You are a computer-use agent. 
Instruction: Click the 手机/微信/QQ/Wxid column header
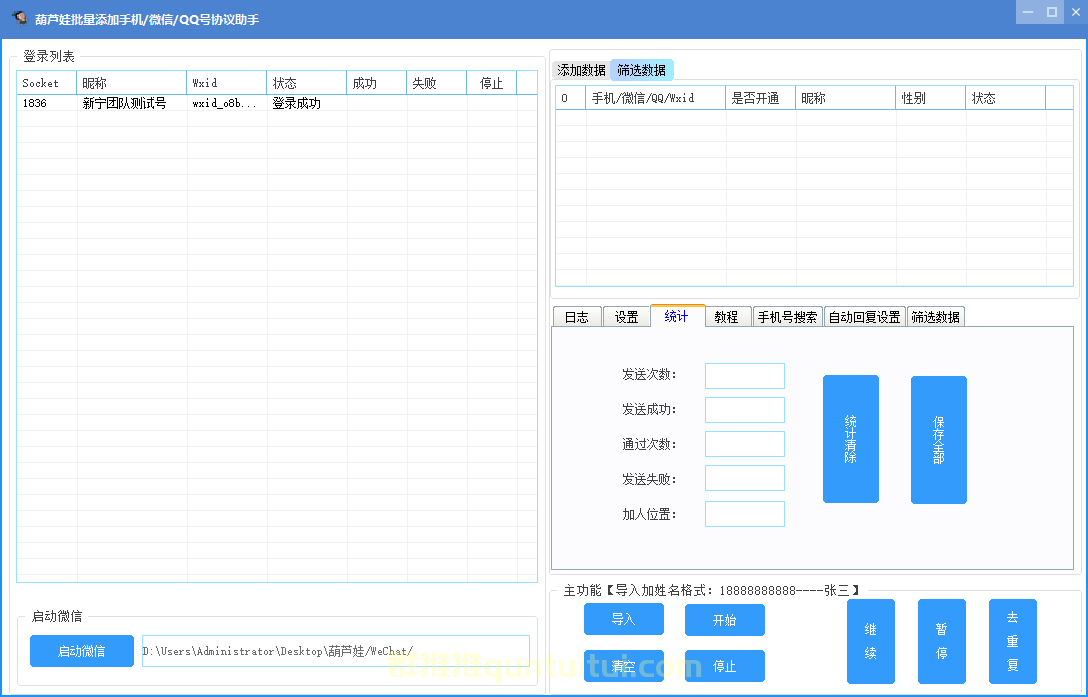[656, 98]
